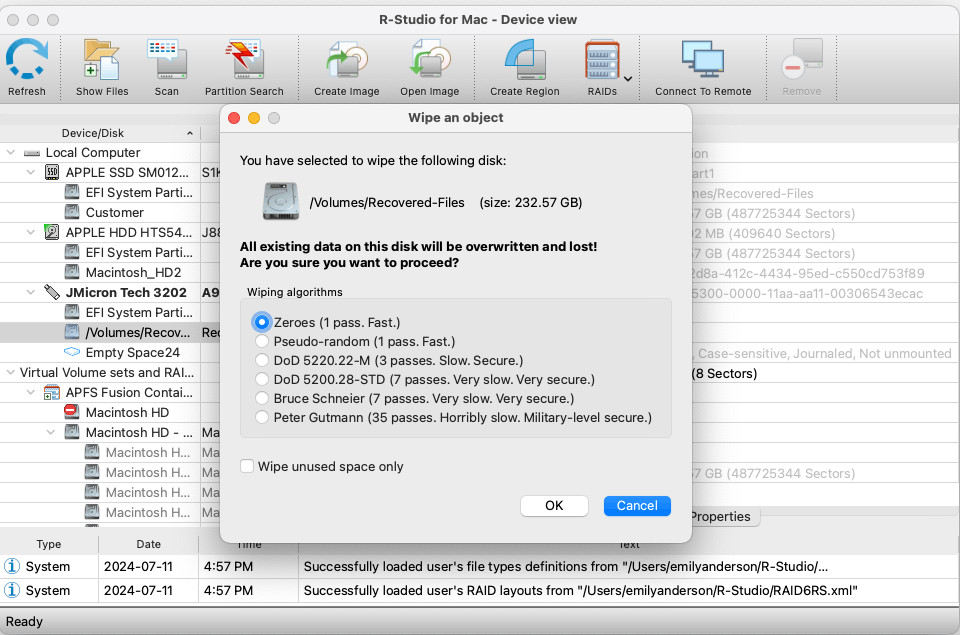Click the Create Image toolbar icon
960x635 pixels.
[x=347, y=59]
